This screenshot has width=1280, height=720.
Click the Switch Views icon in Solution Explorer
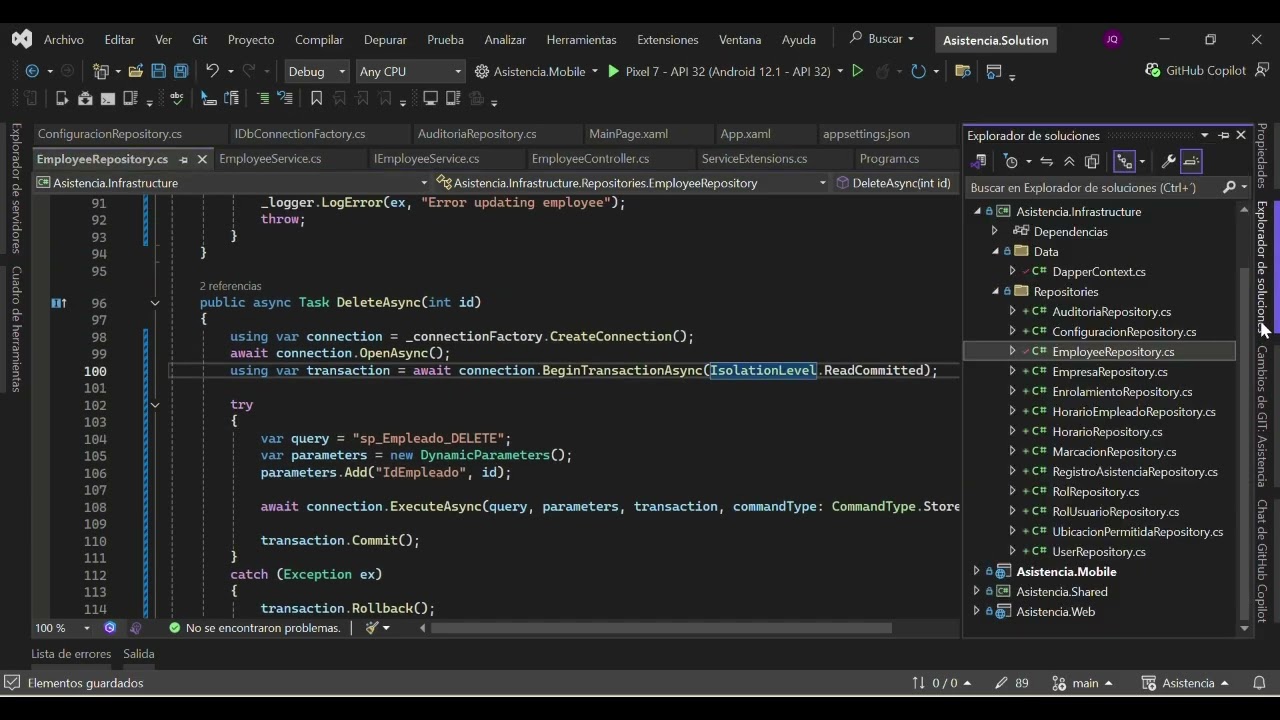coord(979,161)
